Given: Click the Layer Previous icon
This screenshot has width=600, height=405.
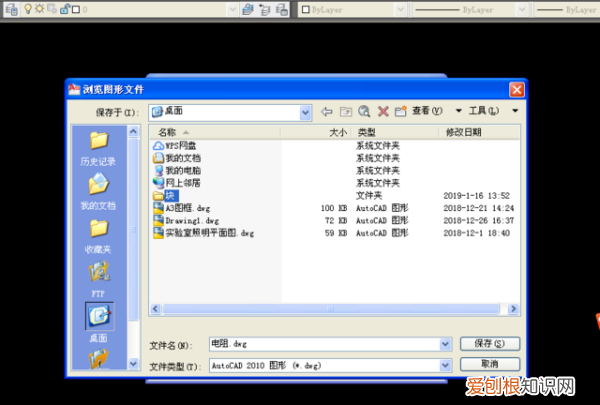Looking at the screenshot, I should click(x=265, y=10).
